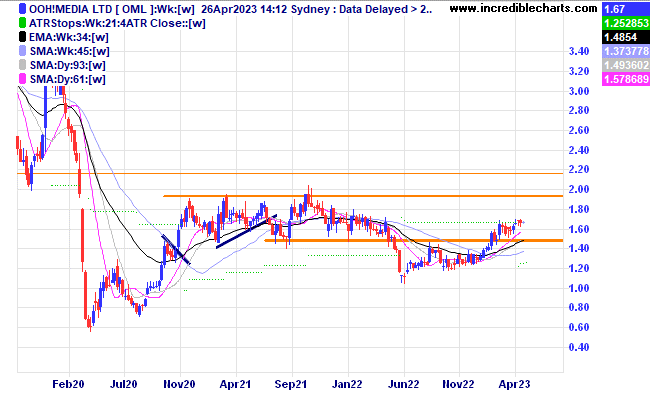Viewport: 651px width, 395px height.
Task: Click the 1.252853 ATR stop value box
Action: point(626,23)
